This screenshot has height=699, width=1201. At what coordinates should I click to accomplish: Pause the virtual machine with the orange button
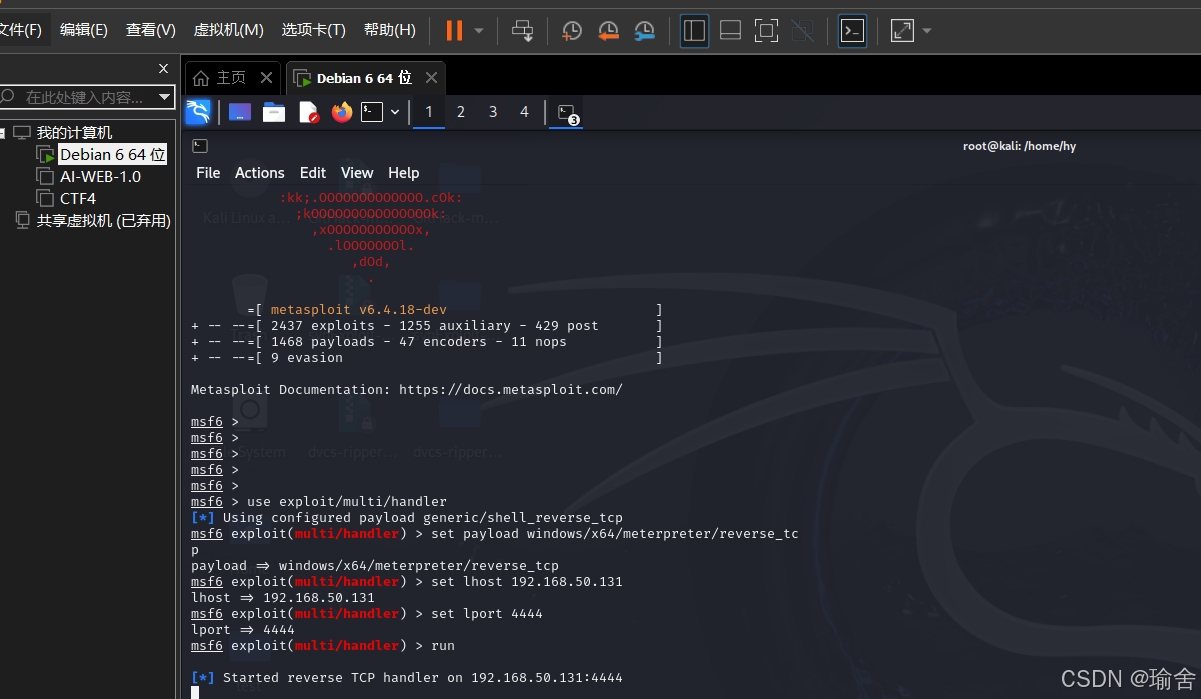coord(454,31)
